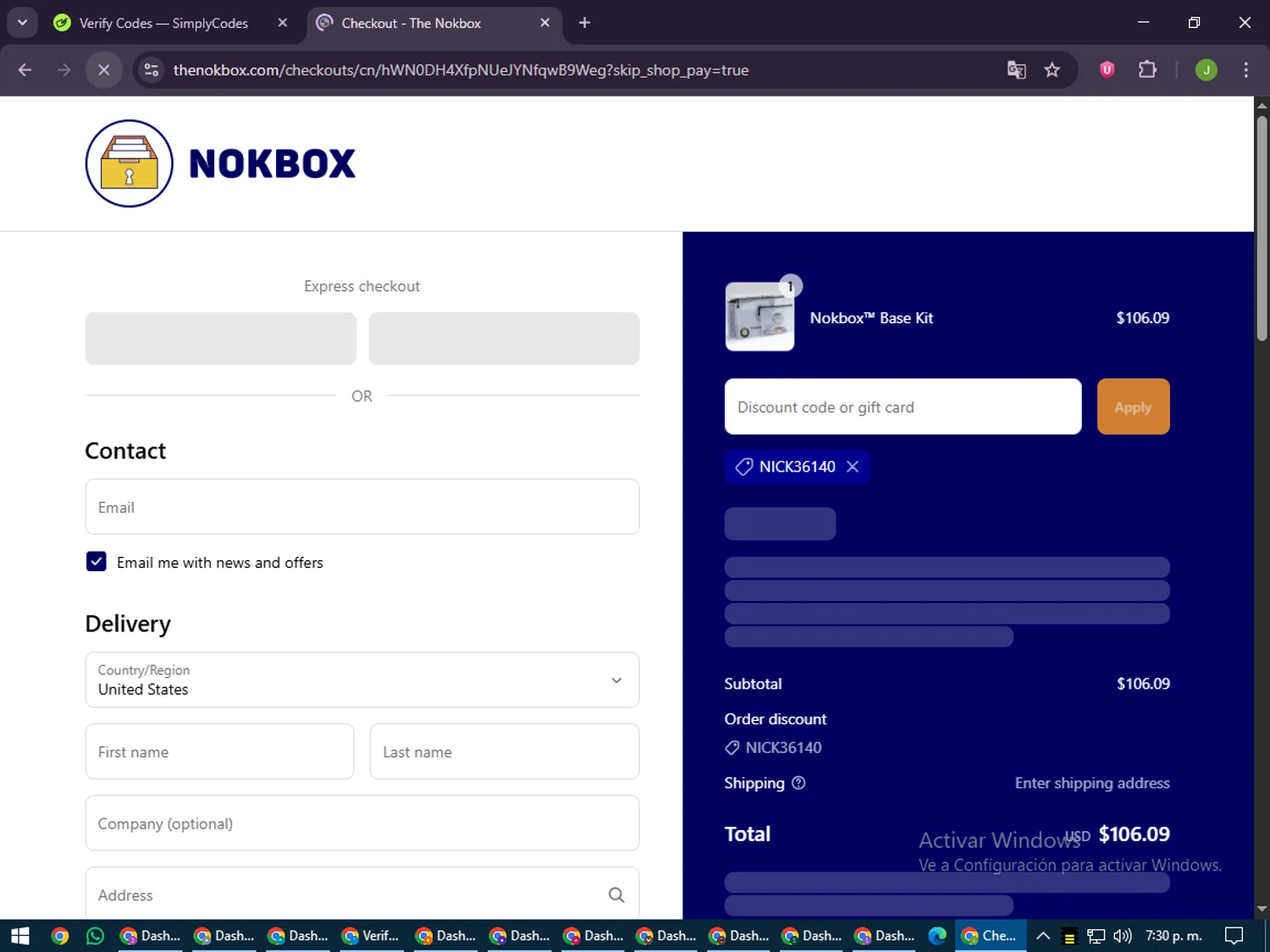This screenshot has width=1270, height=952.
Task: Open Microsoft Edge from the taskbar
Action: coord(937,935)
